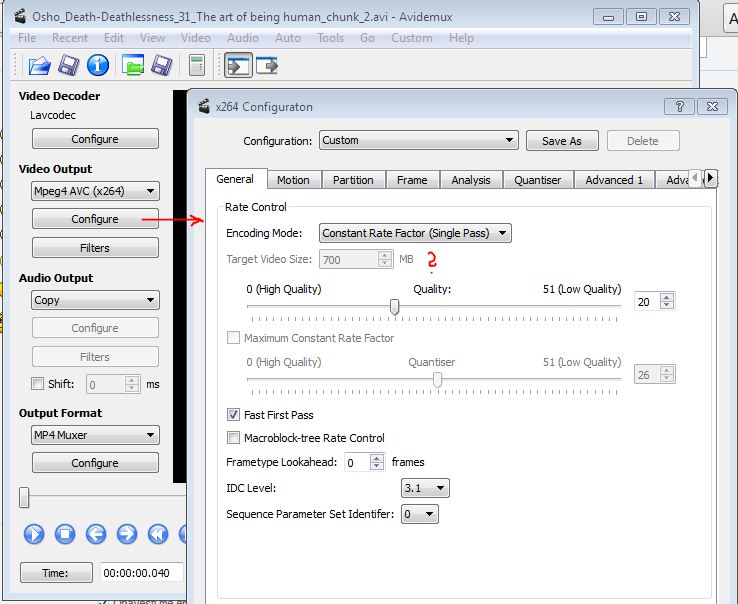
Task: Open the Audio menu
Action: coord(243,38)
